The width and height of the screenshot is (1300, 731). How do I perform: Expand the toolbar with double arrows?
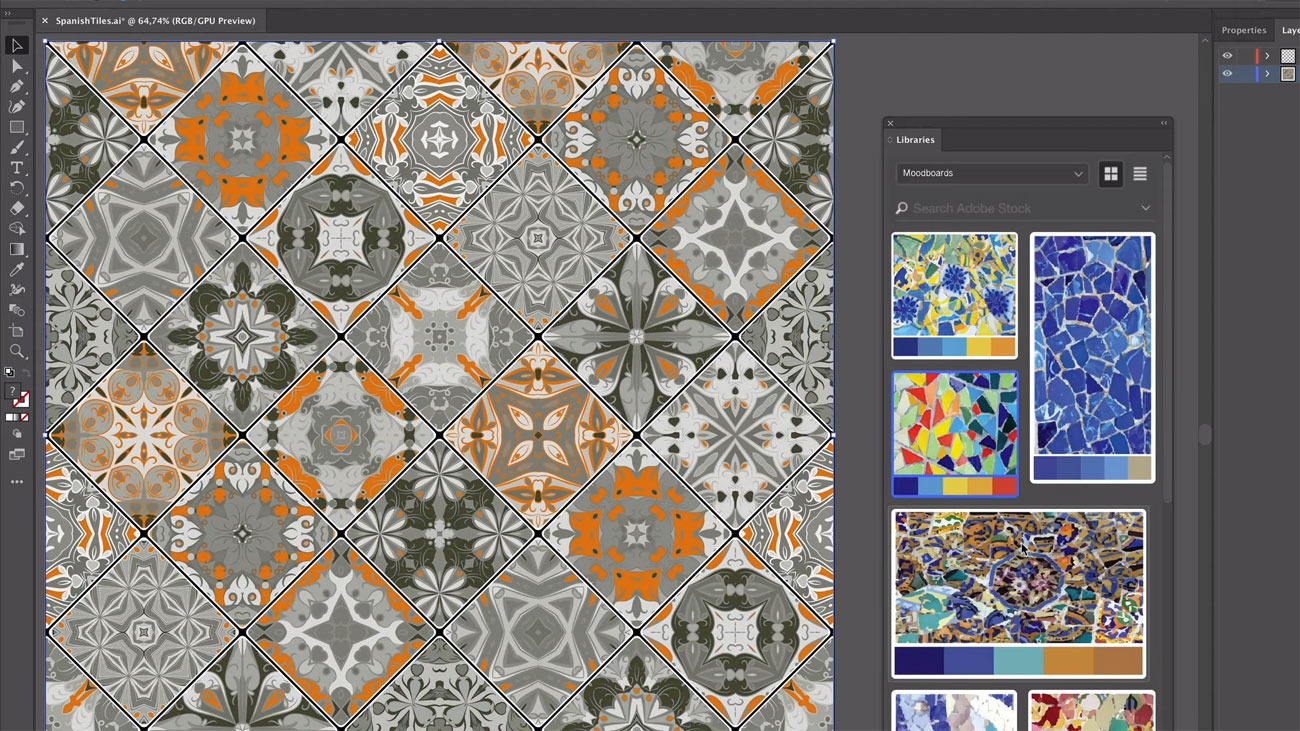pos(9,12)
